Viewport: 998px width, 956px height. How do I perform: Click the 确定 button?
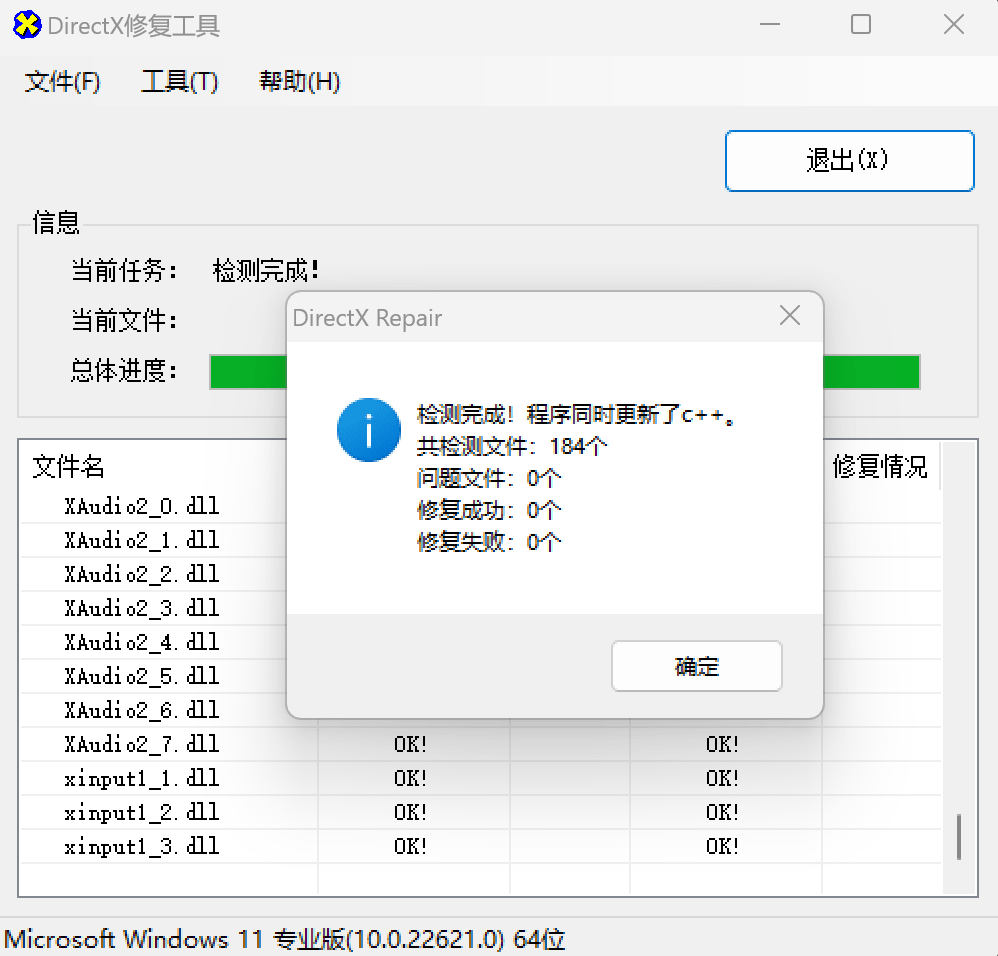pos(696,666)
